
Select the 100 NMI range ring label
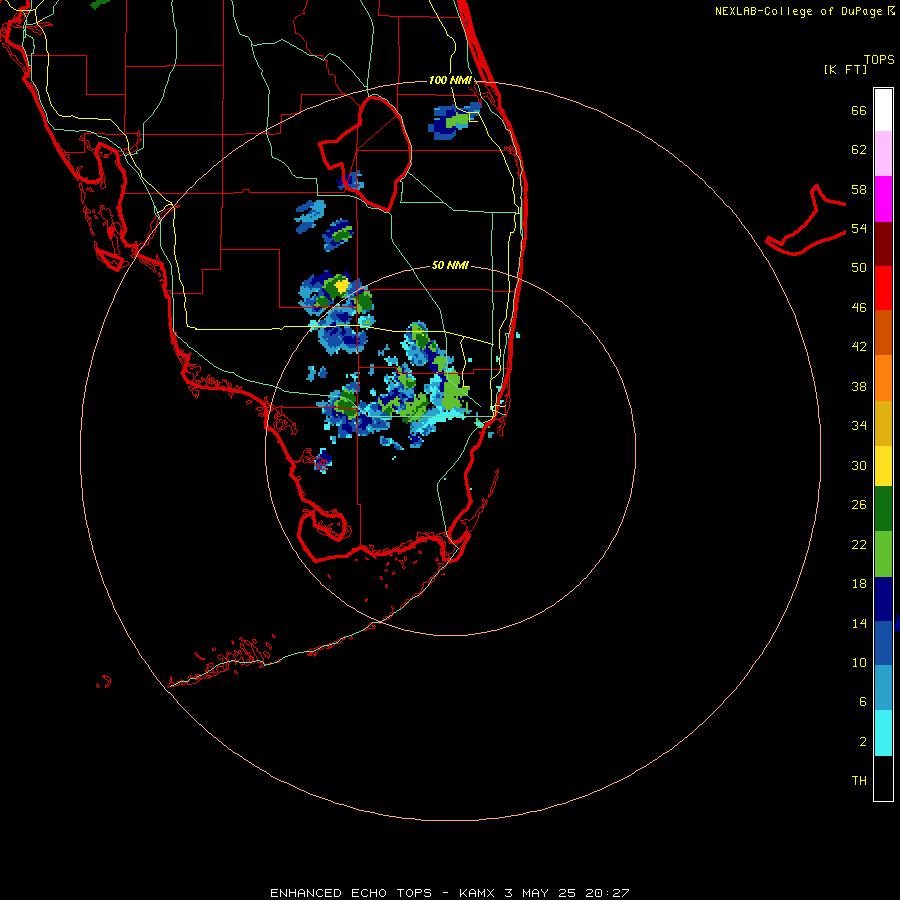coord(450,80)
